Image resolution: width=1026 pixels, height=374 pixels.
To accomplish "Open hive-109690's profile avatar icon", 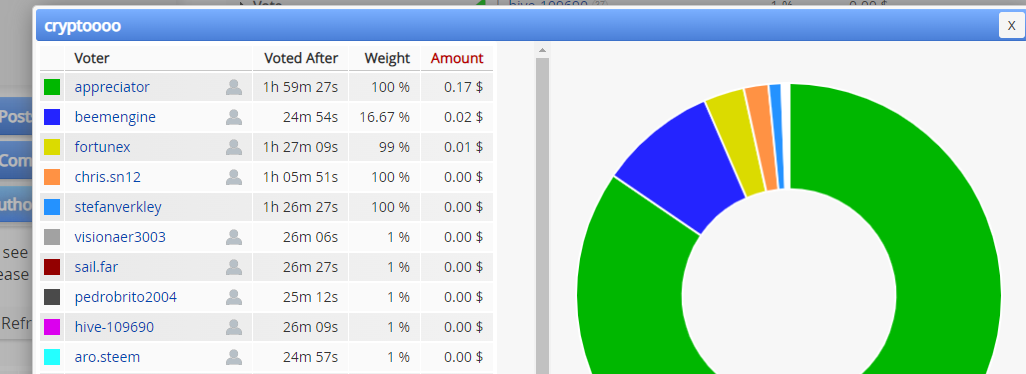I will [234, 327].
